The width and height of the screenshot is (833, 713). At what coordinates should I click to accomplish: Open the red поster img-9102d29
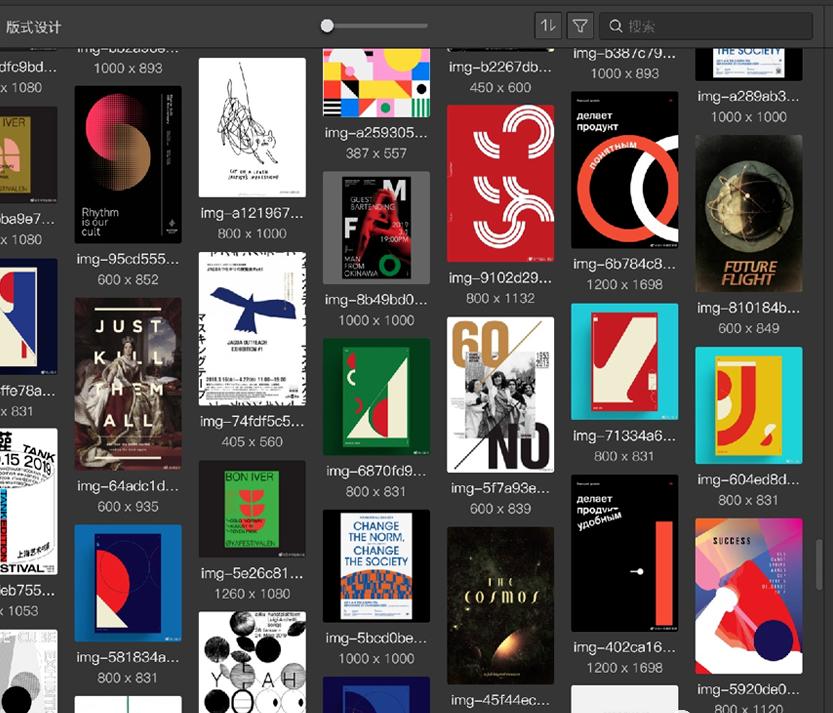tap(500, 185)
